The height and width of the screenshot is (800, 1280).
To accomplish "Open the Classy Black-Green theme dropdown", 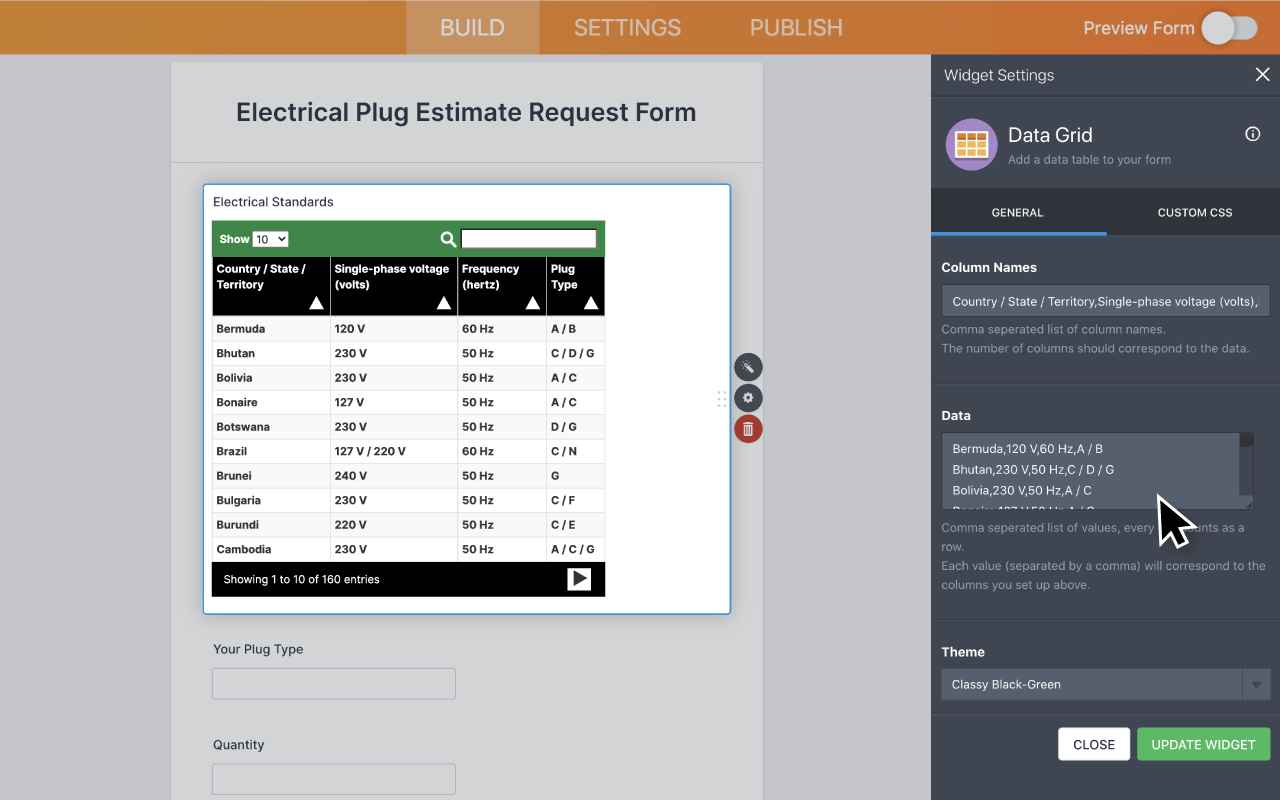I will [1256, 685].
